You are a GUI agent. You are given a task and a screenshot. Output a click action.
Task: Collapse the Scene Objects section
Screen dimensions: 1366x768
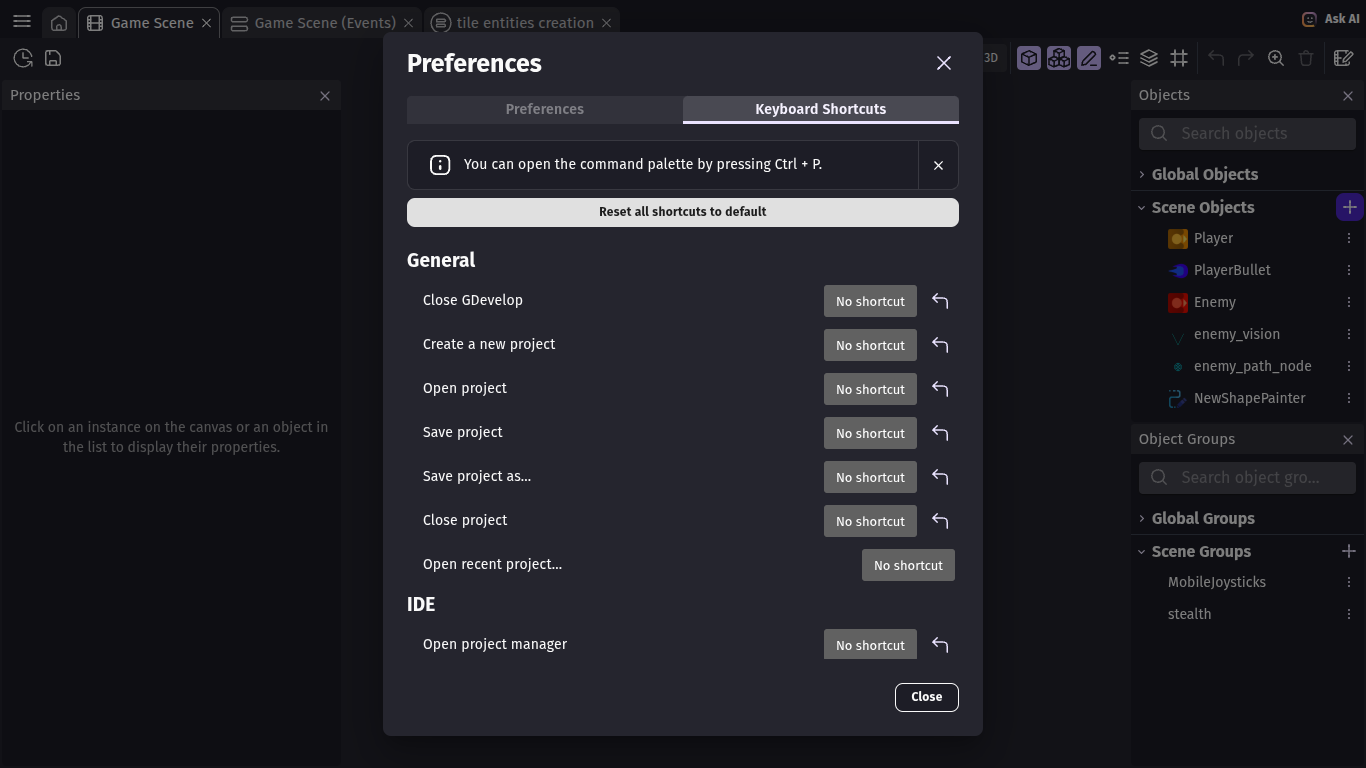pos(1142,208)
